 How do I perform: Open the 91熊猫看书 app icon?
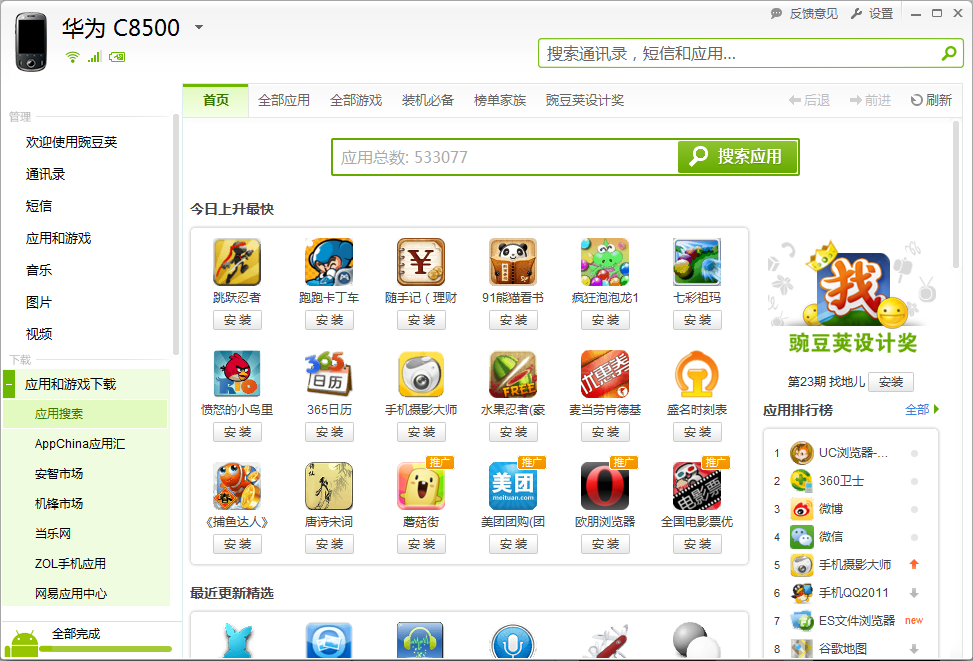[513, 262]
